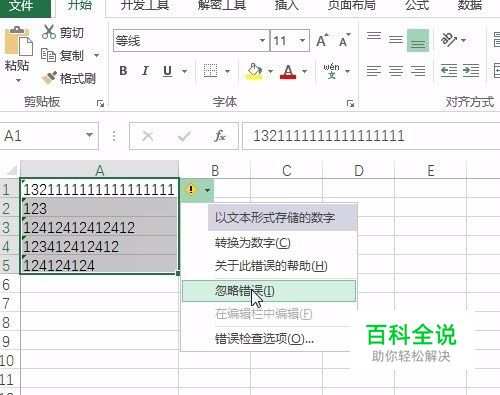The image size is (500, 395).
Task: Click the confirm checkmark in formula bar
Action: coord(184,136)
